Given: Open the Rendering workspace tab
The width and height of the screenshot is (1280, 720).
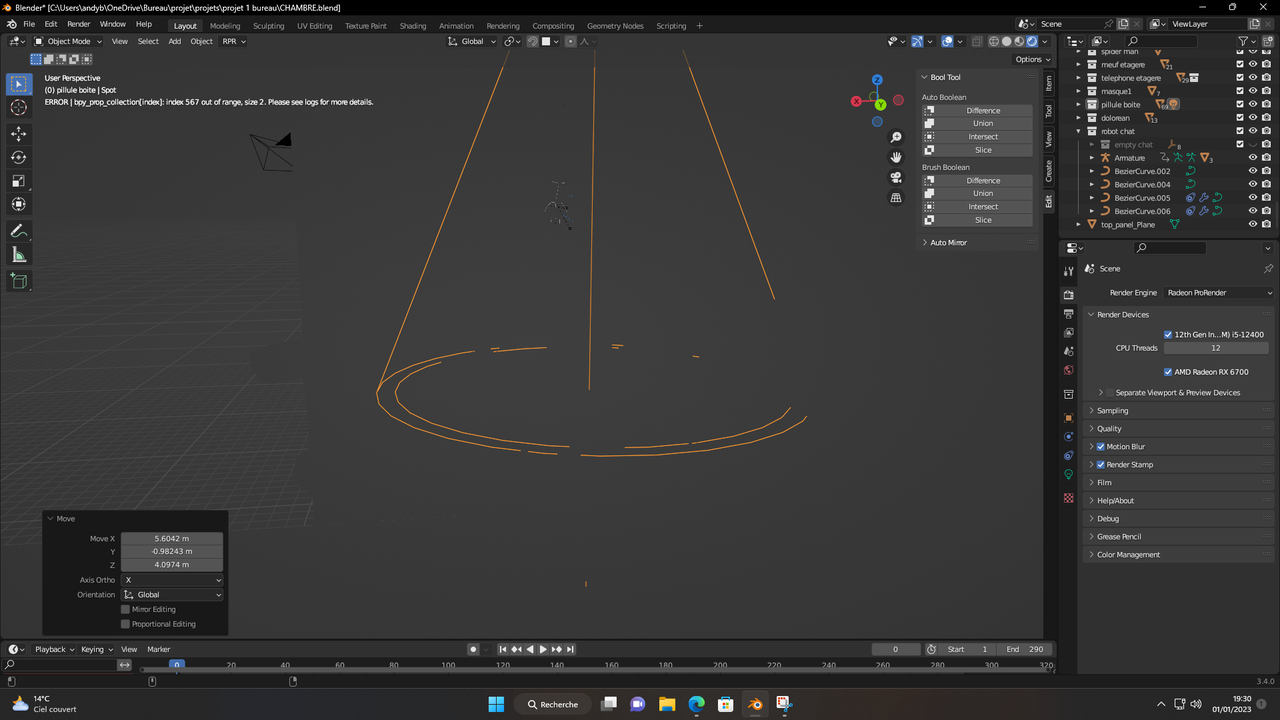Looking at the screenshot, I should (503, 24).
